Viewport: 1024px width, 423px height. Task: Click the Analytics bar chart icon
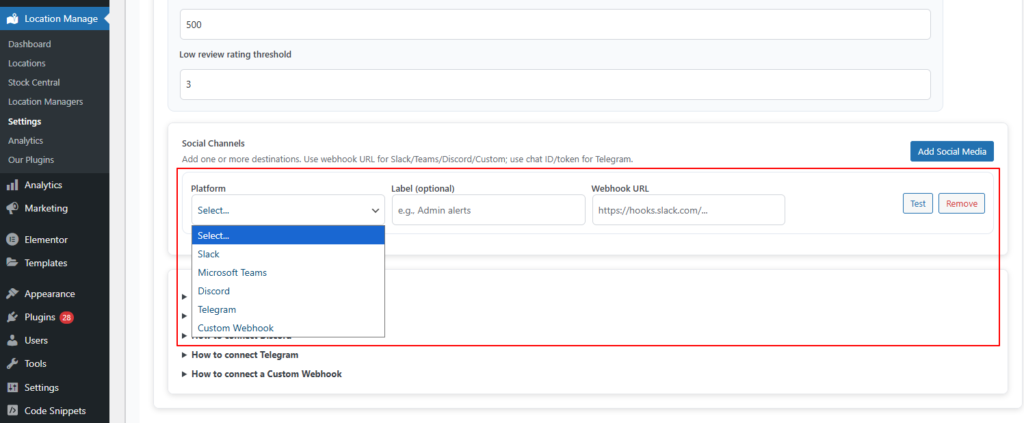coord(12,185)
